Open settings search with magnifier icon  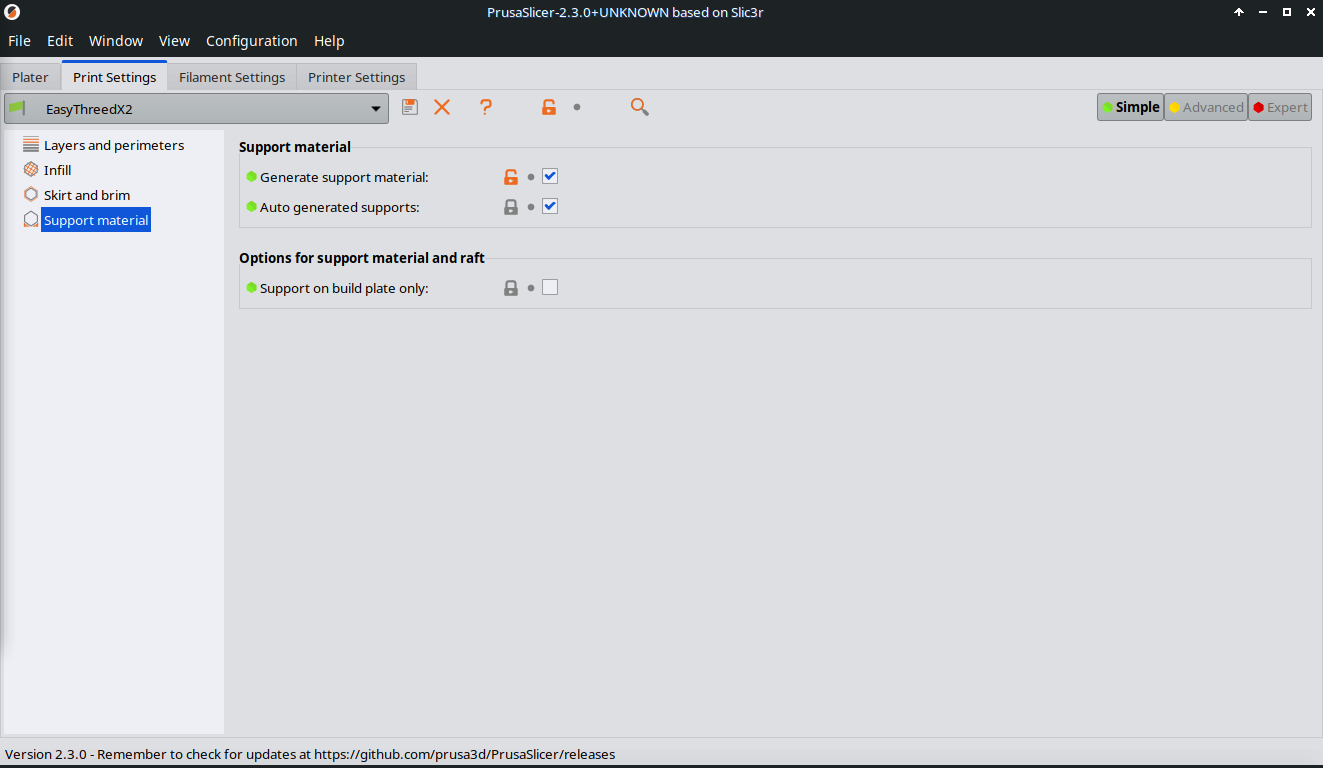coord(640,107)
